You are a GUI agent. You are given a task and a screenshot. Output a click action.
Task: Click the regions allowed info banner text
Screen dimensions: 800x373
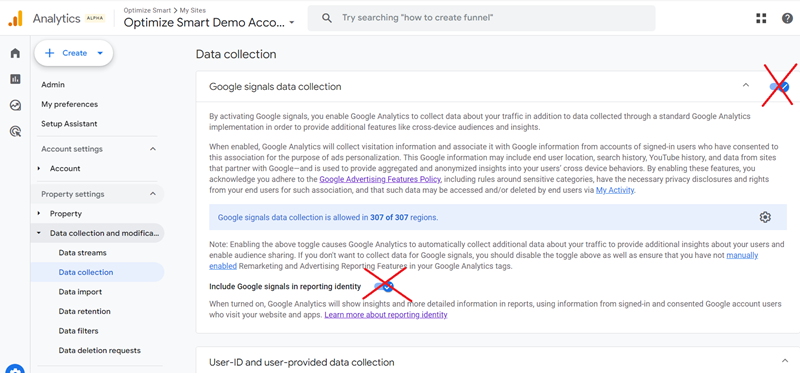(x=328, y=217)
